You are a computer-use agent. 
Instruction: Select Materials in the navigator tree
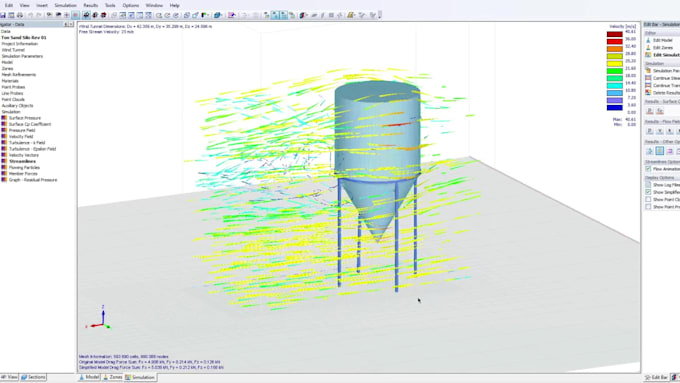pos(10,81)
